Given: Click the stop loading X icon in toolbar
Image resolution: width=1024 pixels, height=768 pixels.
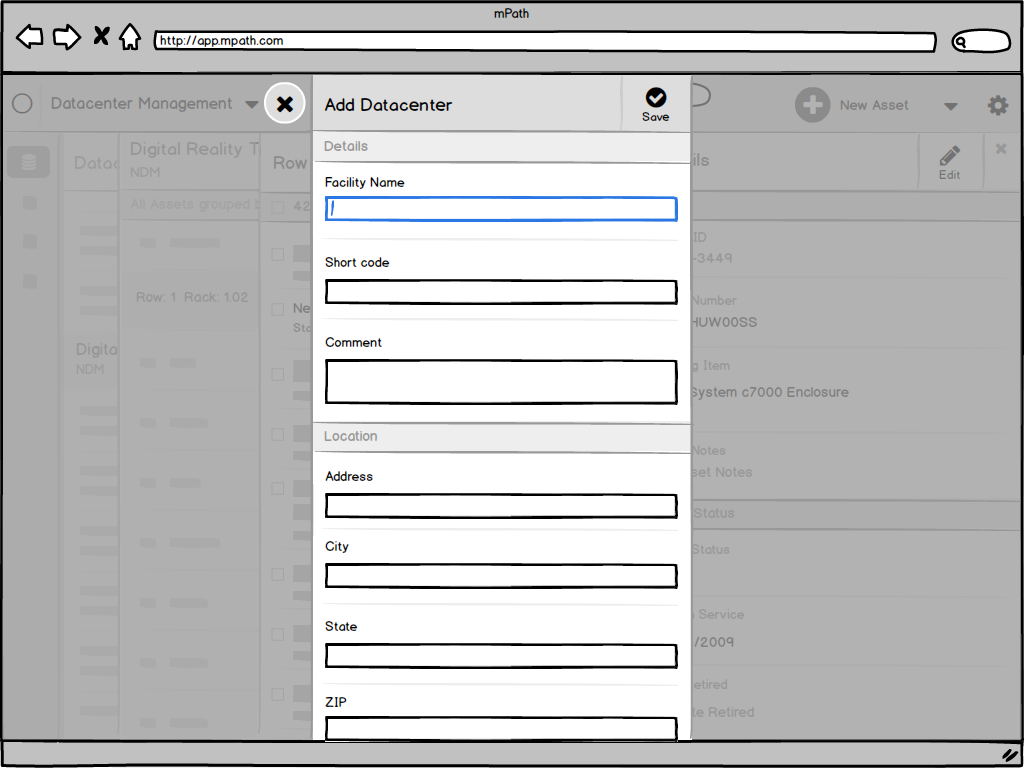Looking at the screenshot, I should point(99,36).
